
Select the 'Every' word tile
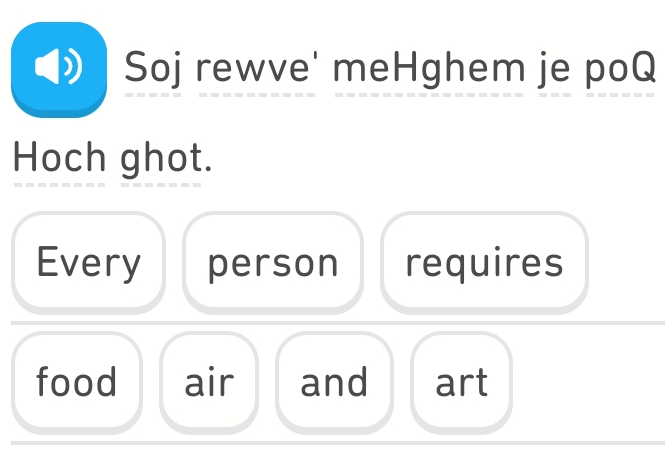(89, 262)
